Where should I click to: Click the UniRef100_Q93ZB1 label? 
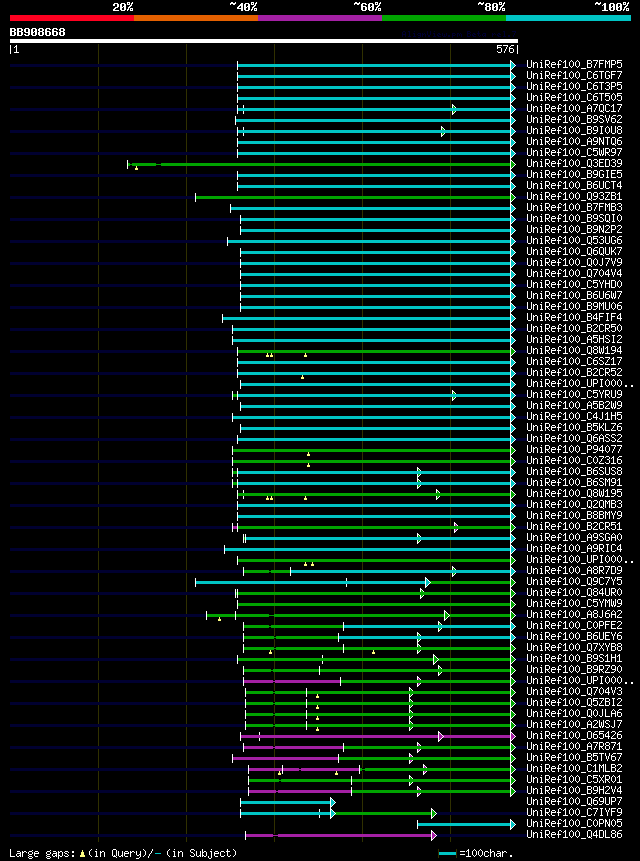(574, 196)
